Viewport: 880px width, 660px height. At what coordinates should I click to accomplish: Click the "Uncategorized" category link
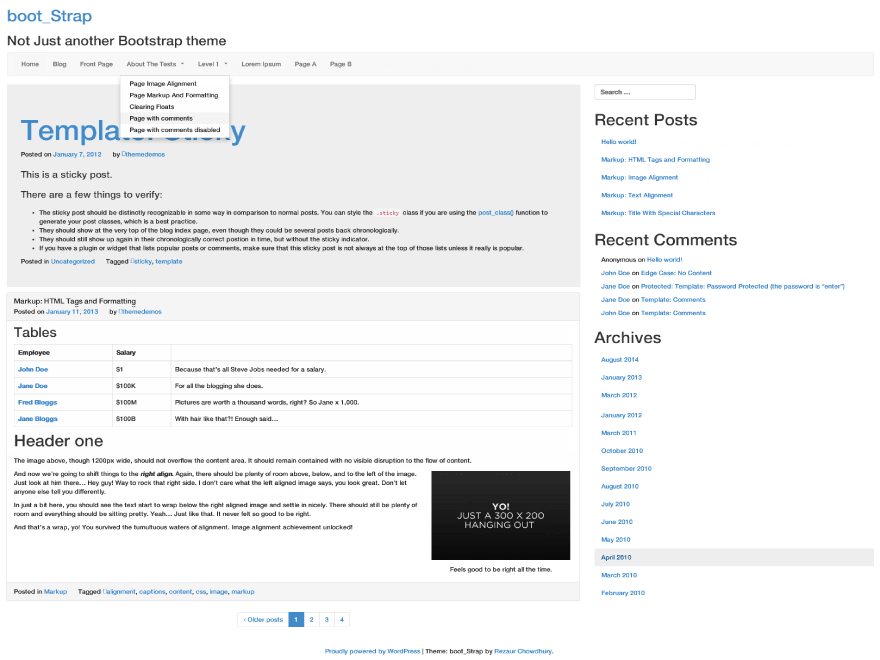tap(72, 261)
